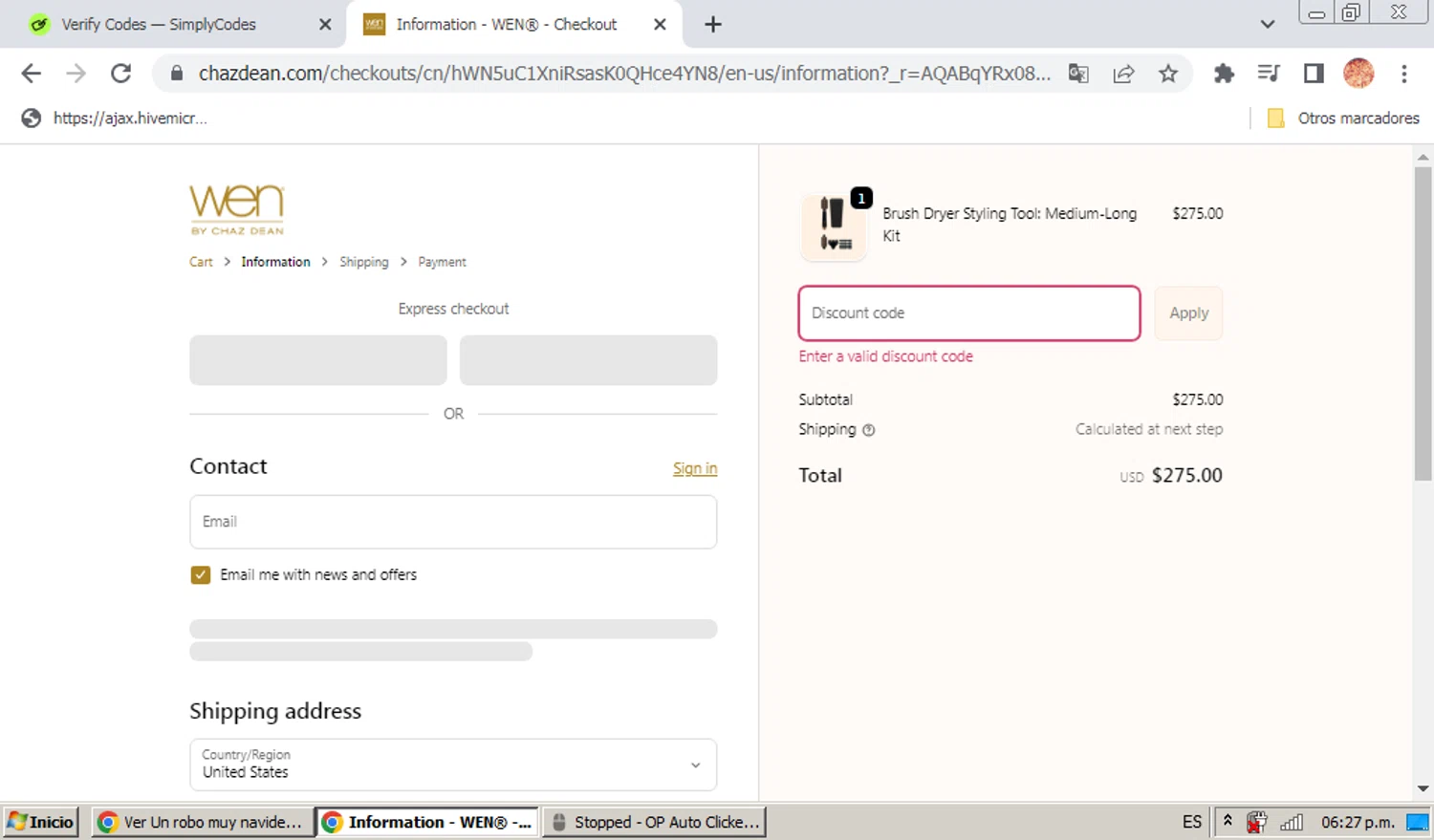Go to Cart breadcrumb

(x=201, y=262)
